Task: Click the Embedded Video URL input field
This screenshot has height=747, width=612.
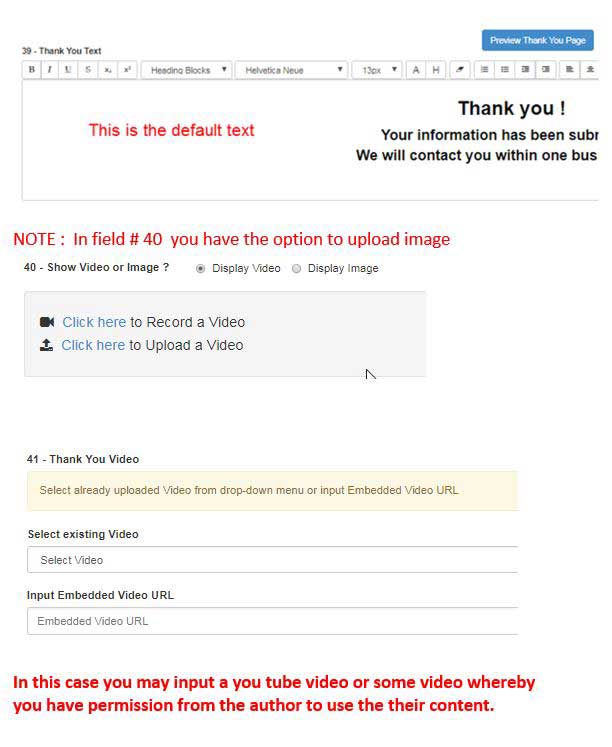Action: (x=272, y=621)
